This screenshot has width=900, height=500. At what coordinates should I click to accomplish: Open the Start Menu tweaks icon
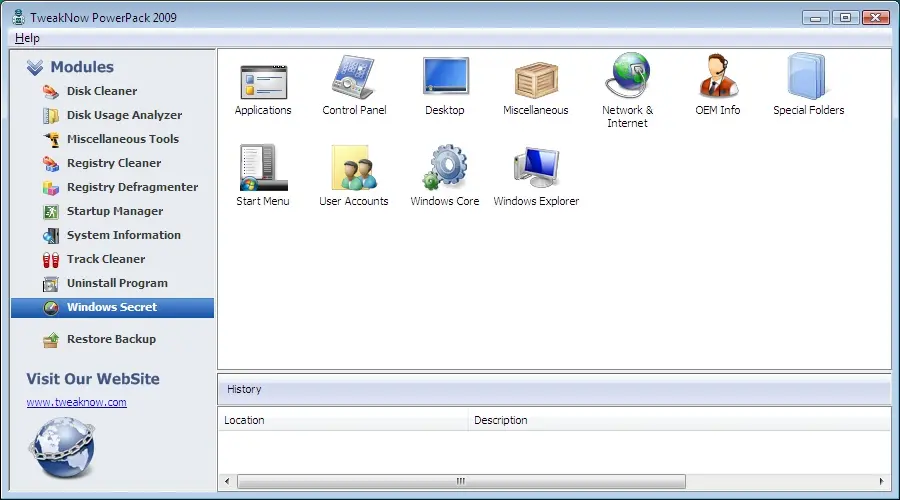pos(263,169)
